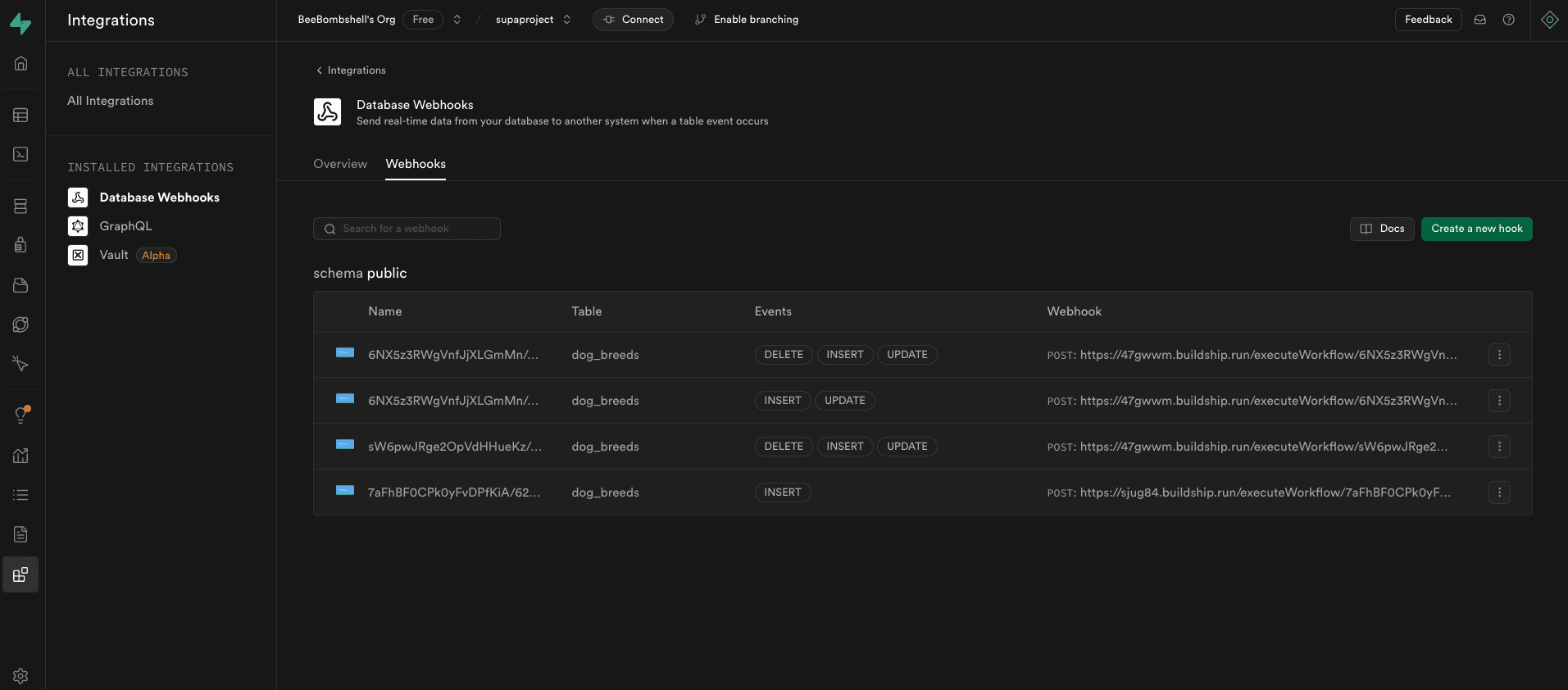1568x690 pixels.
Task: Select Vault in installed integrations
Action: 114,255
